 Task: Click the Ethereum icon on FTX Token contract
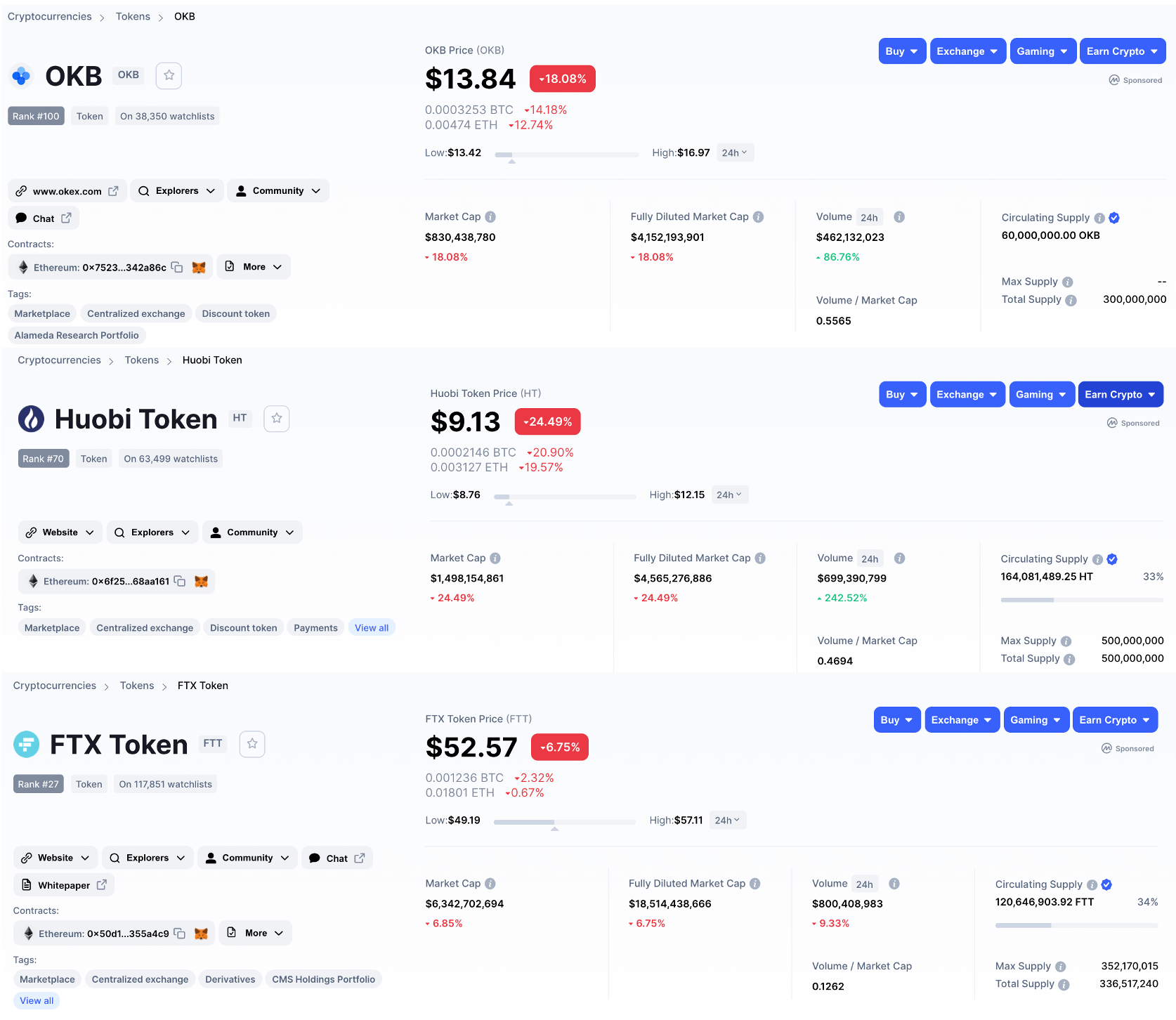[x=29, y=933]
